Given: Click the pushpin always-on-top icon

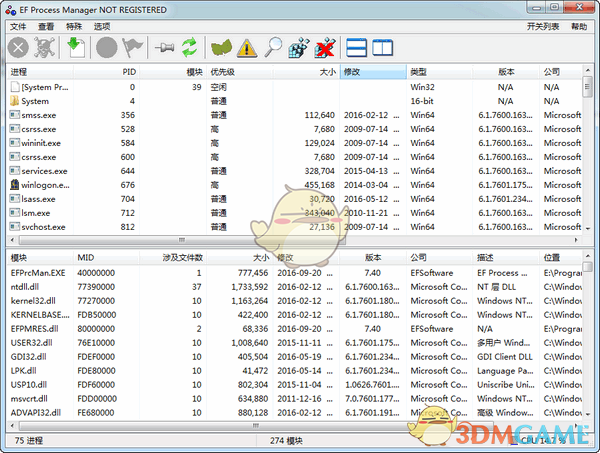Looking at the screenshot, I should coord(165,48).
